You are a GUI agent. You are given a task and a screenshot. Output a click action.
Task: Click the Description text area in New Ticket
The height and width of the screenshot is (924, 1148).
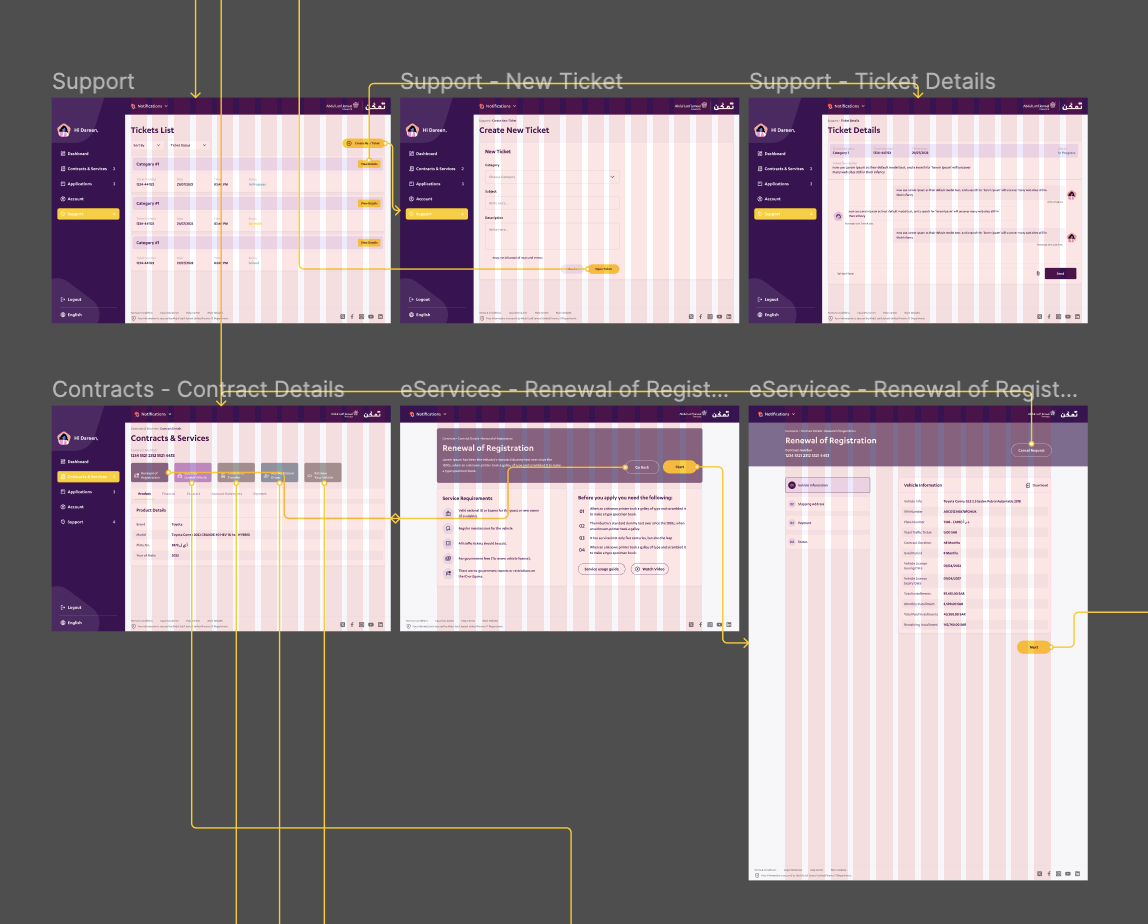(552, 236)
